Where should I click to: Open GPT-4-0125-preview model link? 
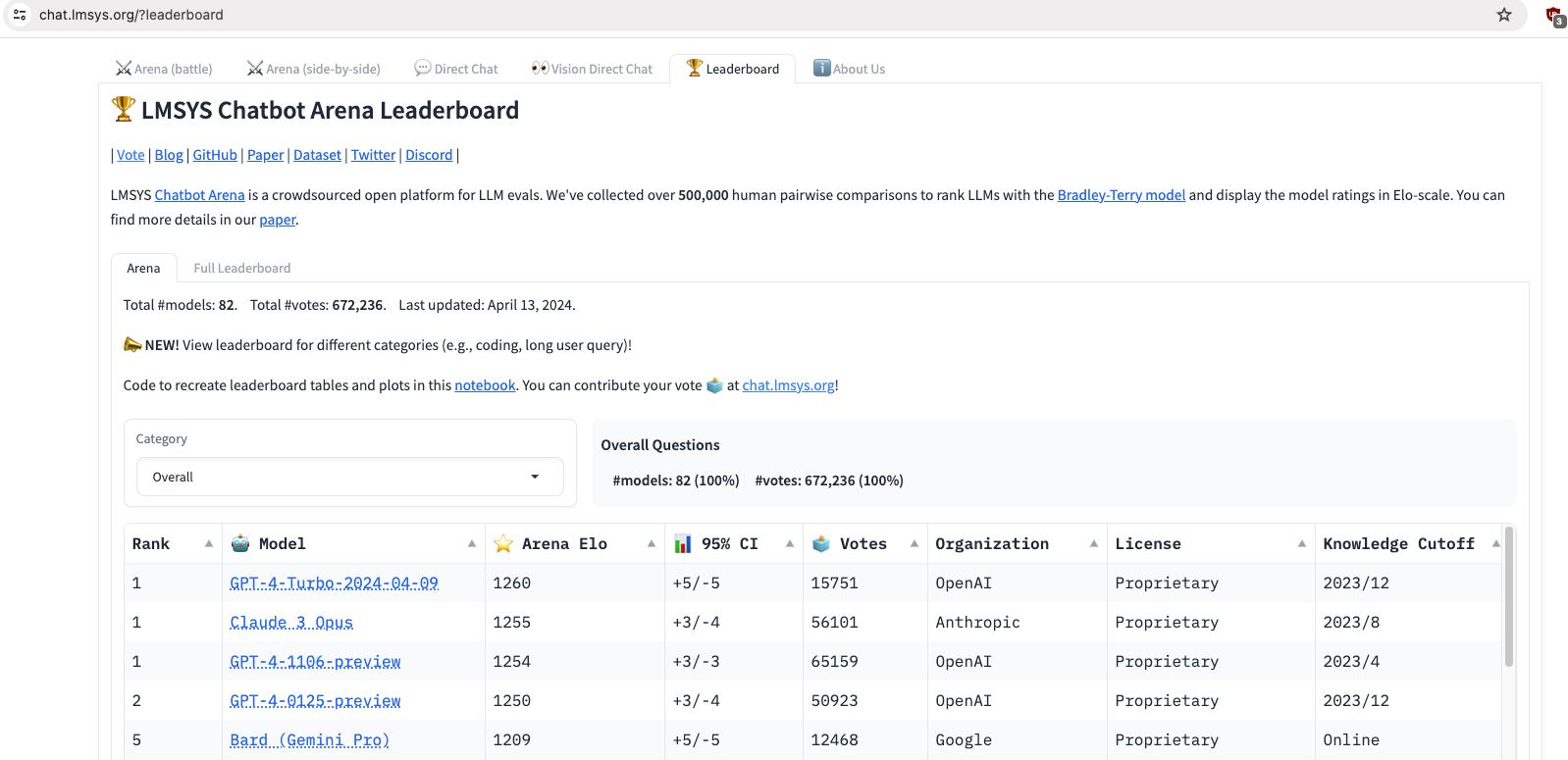pyautogui.click(x=315, y=700)
